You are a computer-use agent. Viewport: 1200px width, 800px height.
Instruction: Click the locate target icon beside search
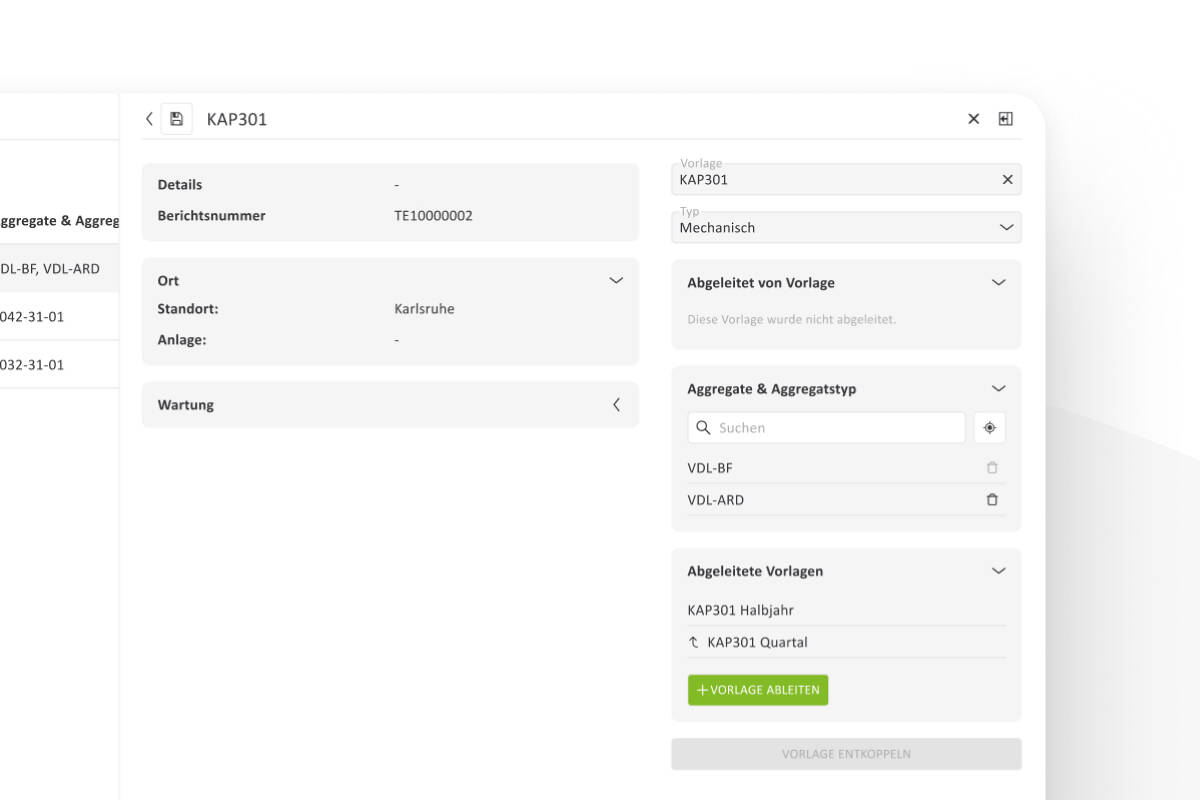click(989, 428)
